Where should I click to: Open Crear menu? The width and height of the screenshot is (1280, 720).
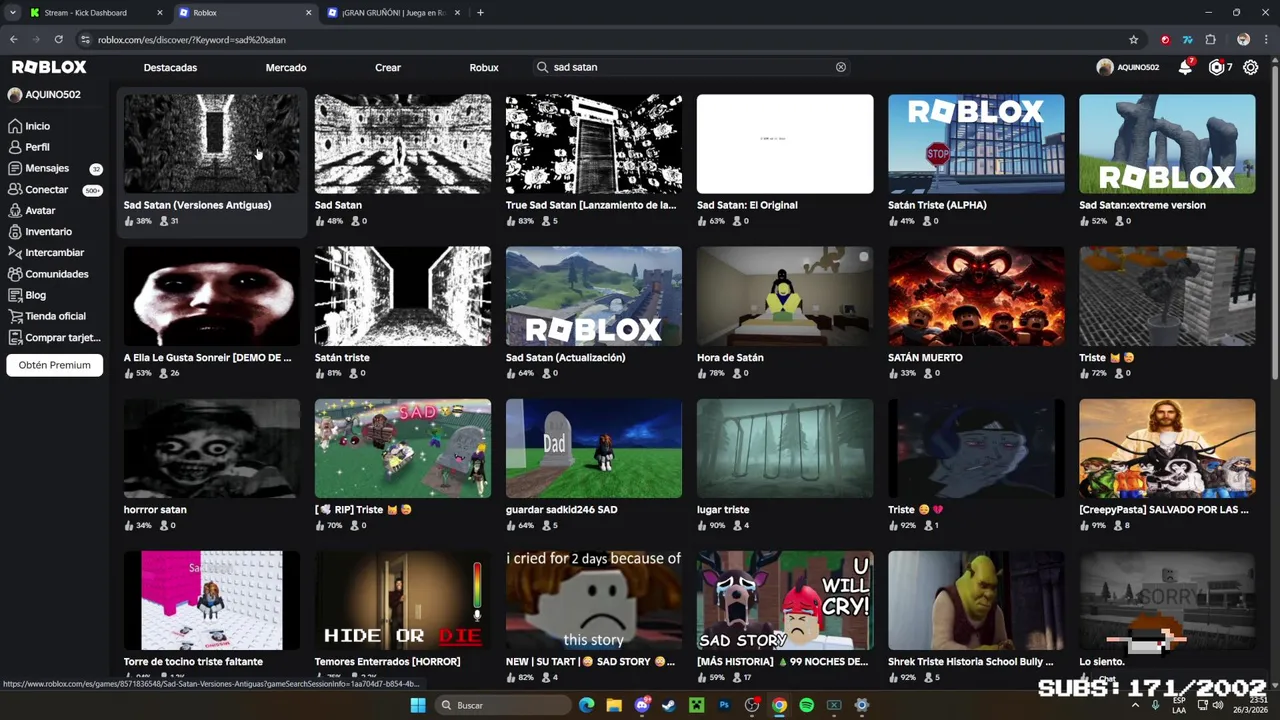click(x=388, y=67)
